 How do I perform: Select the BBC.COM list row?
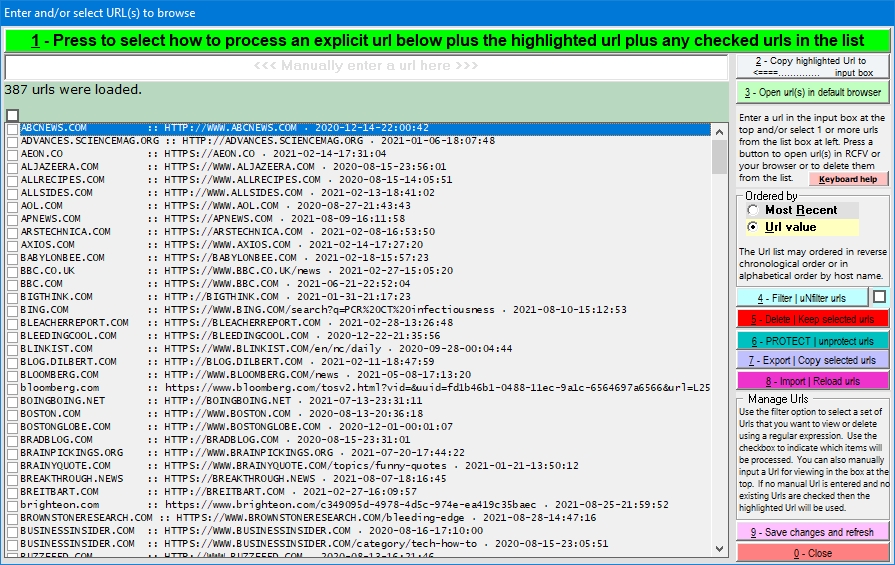[x=365, y=284]
